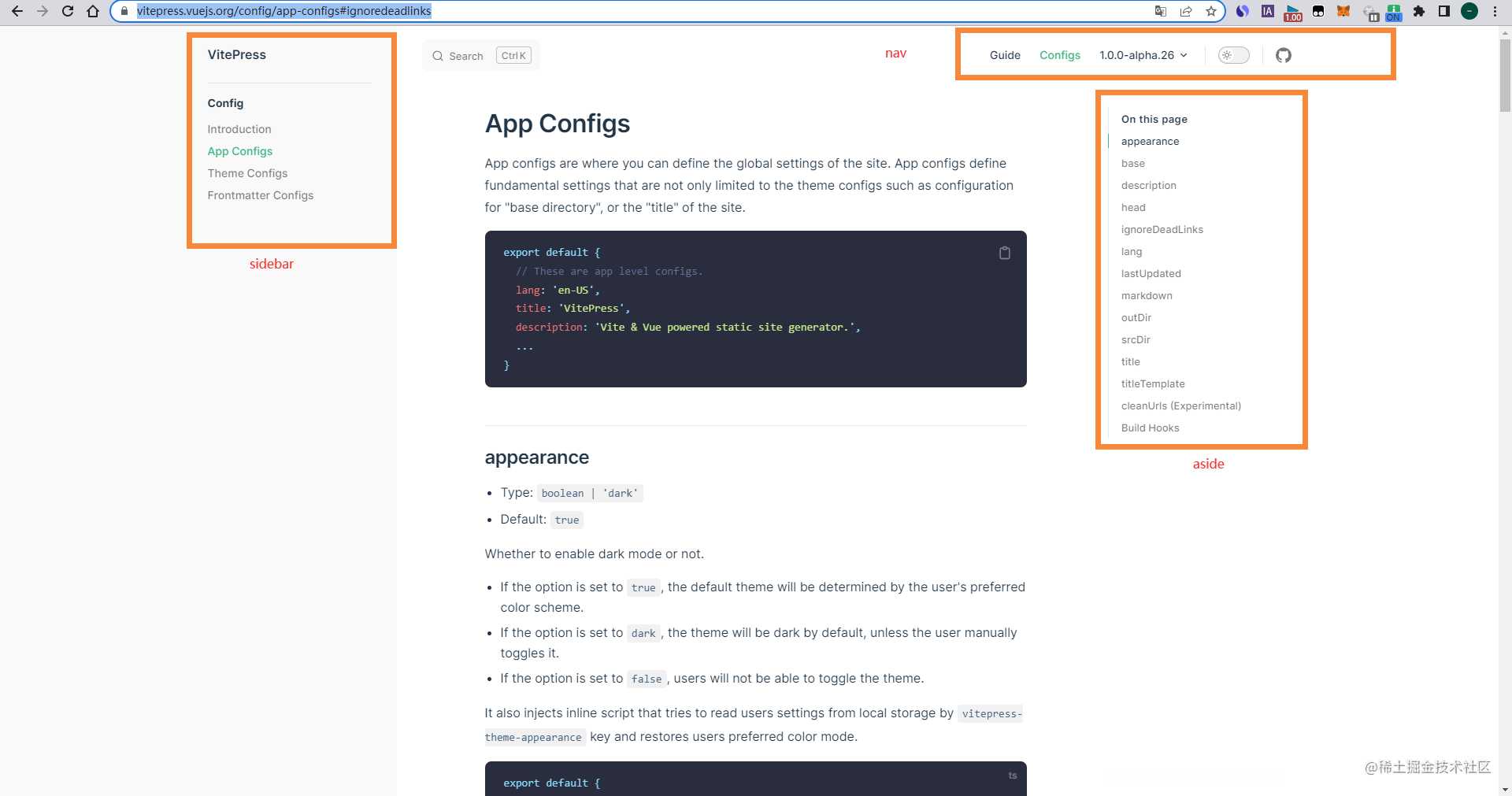Jump to Build Hooks in the page outline

click(x=1150, y=428)
